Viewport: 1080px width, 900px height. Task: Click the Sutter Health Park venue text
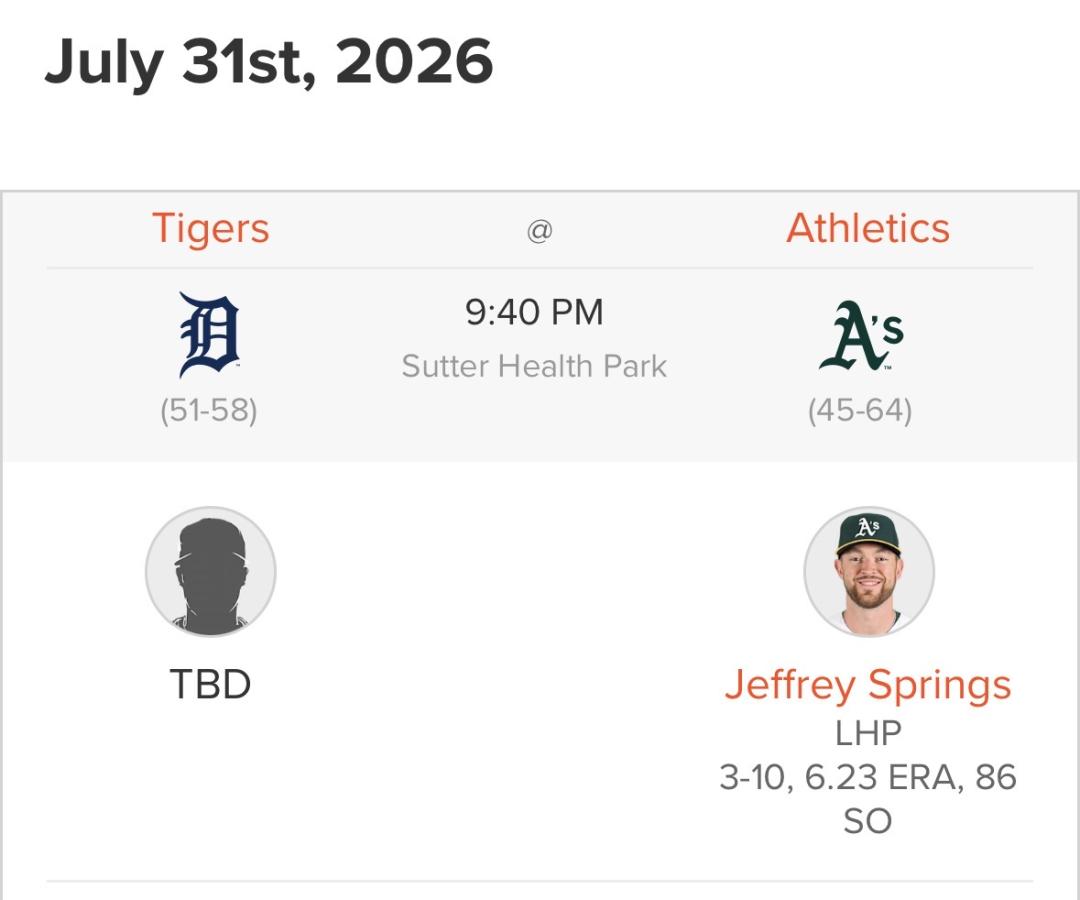(534, 366)
